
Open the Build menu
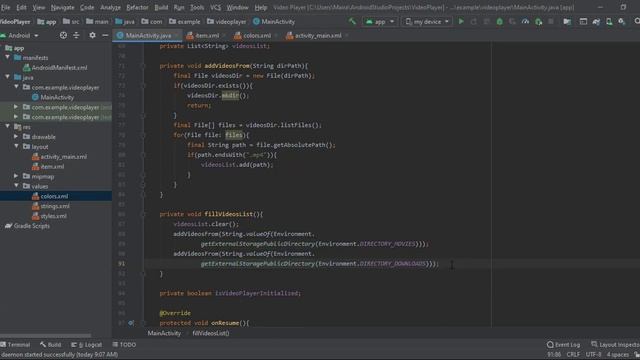coord(161,7)
